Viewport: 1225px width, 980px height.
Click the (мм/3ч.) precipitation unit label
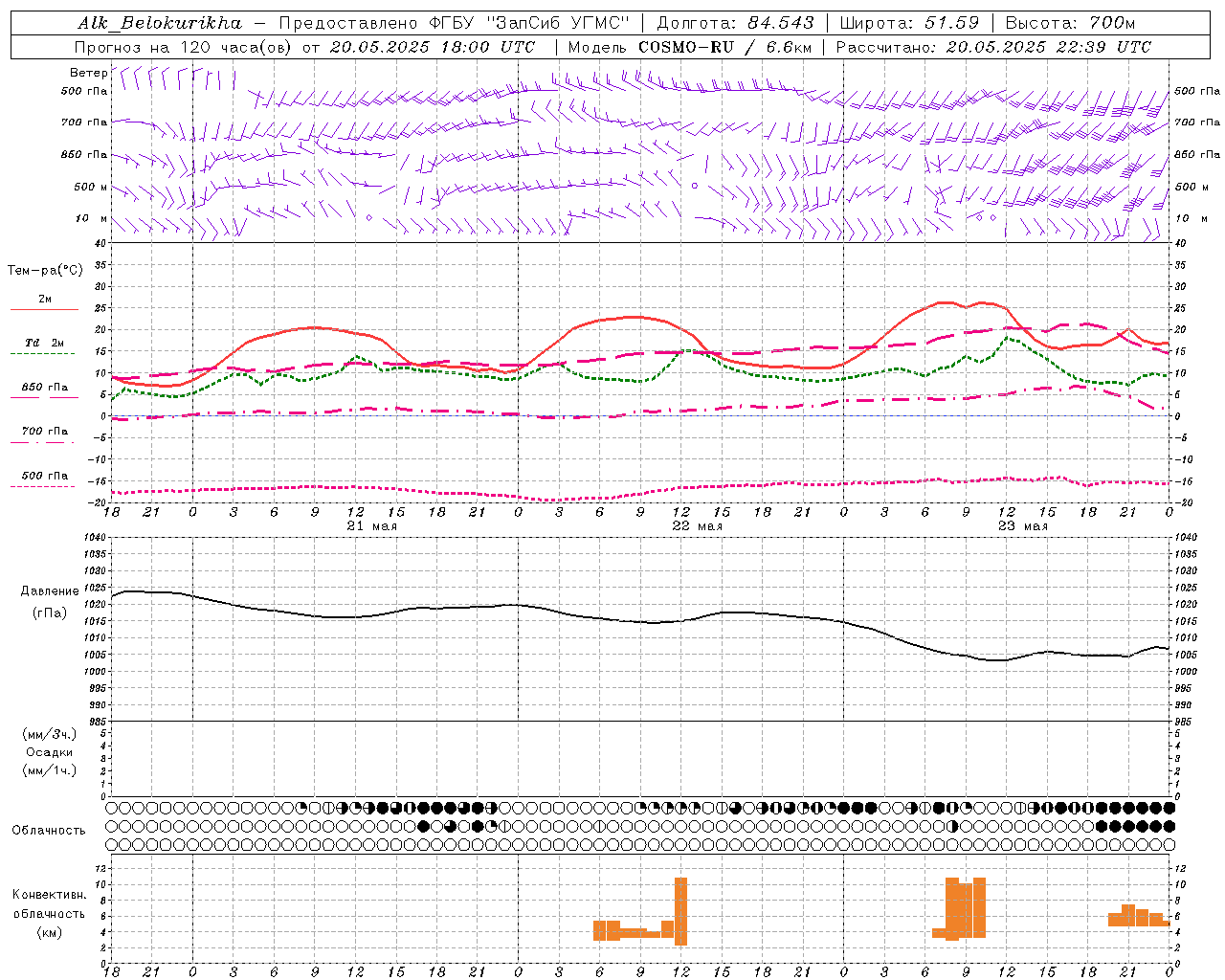coord(50,734)
